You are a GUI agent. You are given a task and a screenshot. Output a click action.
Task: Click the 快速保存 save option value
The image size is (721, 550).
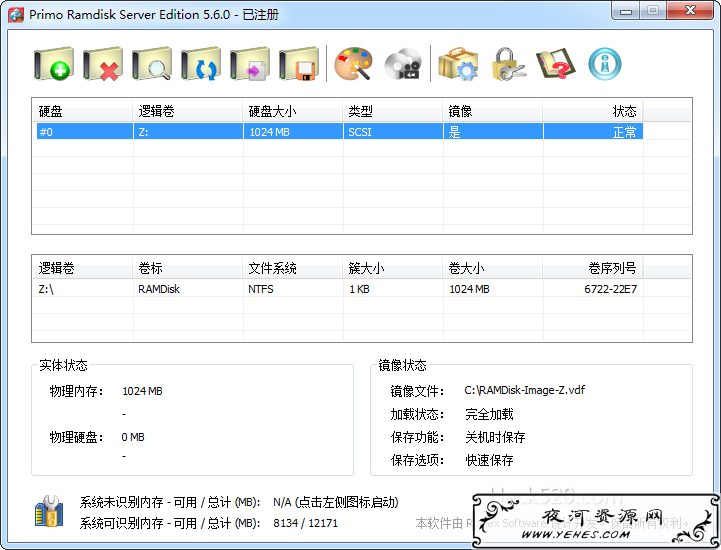click(x=489, y=460)
